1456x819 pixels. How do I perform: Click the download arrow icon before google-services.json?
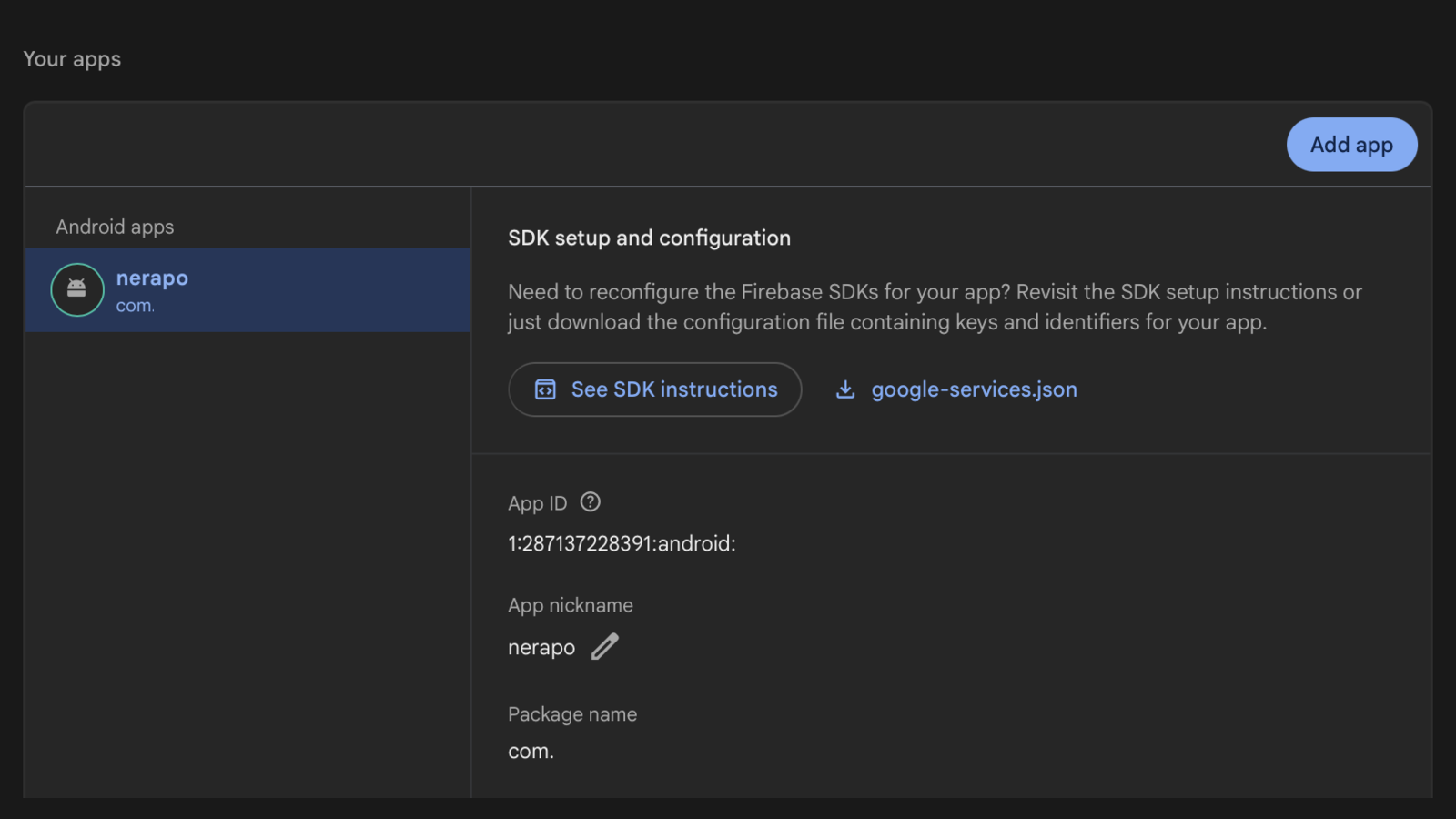pyautogui.click(x=845, y=389)
